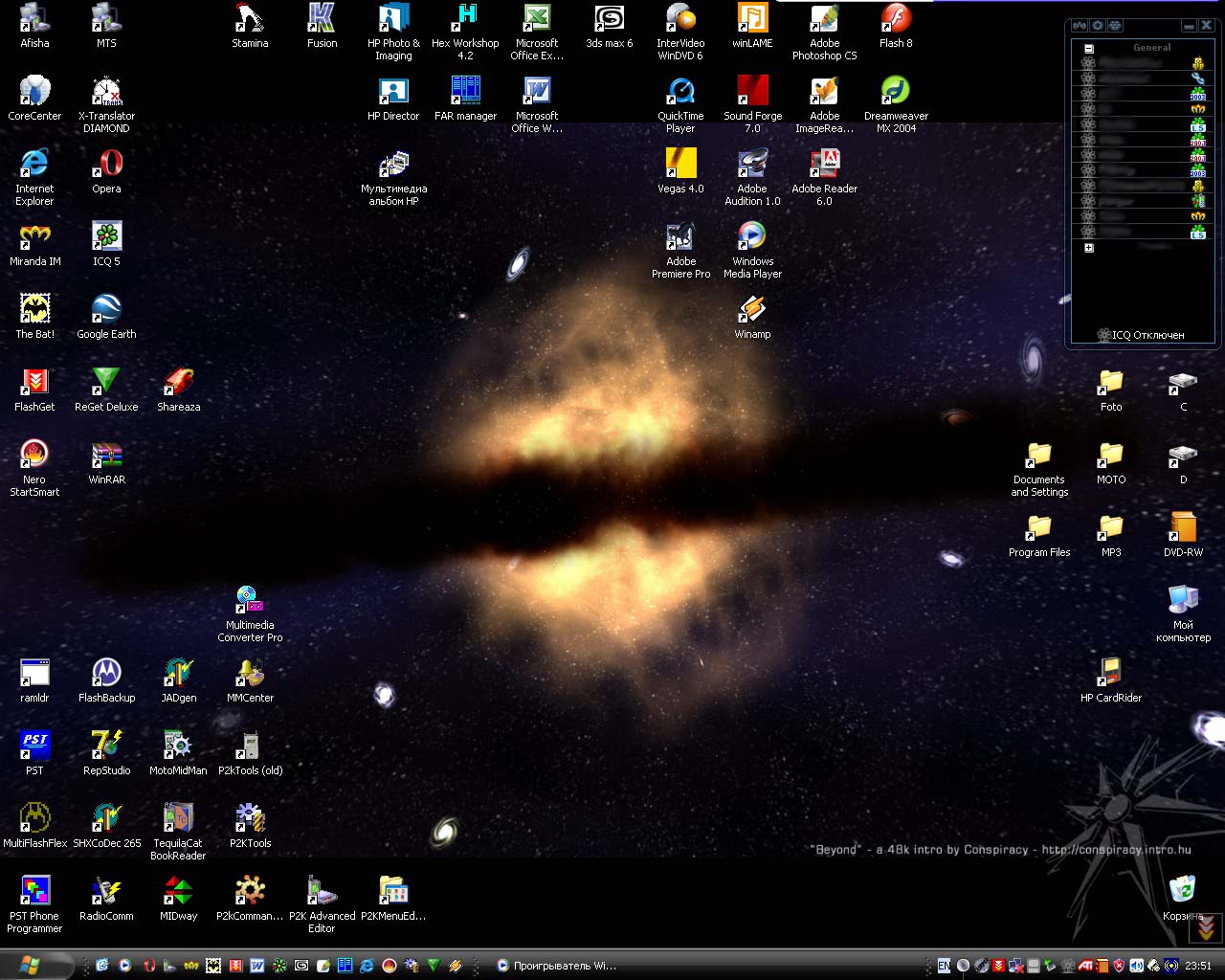Launch Word from quick launch bar

(256, 966)
